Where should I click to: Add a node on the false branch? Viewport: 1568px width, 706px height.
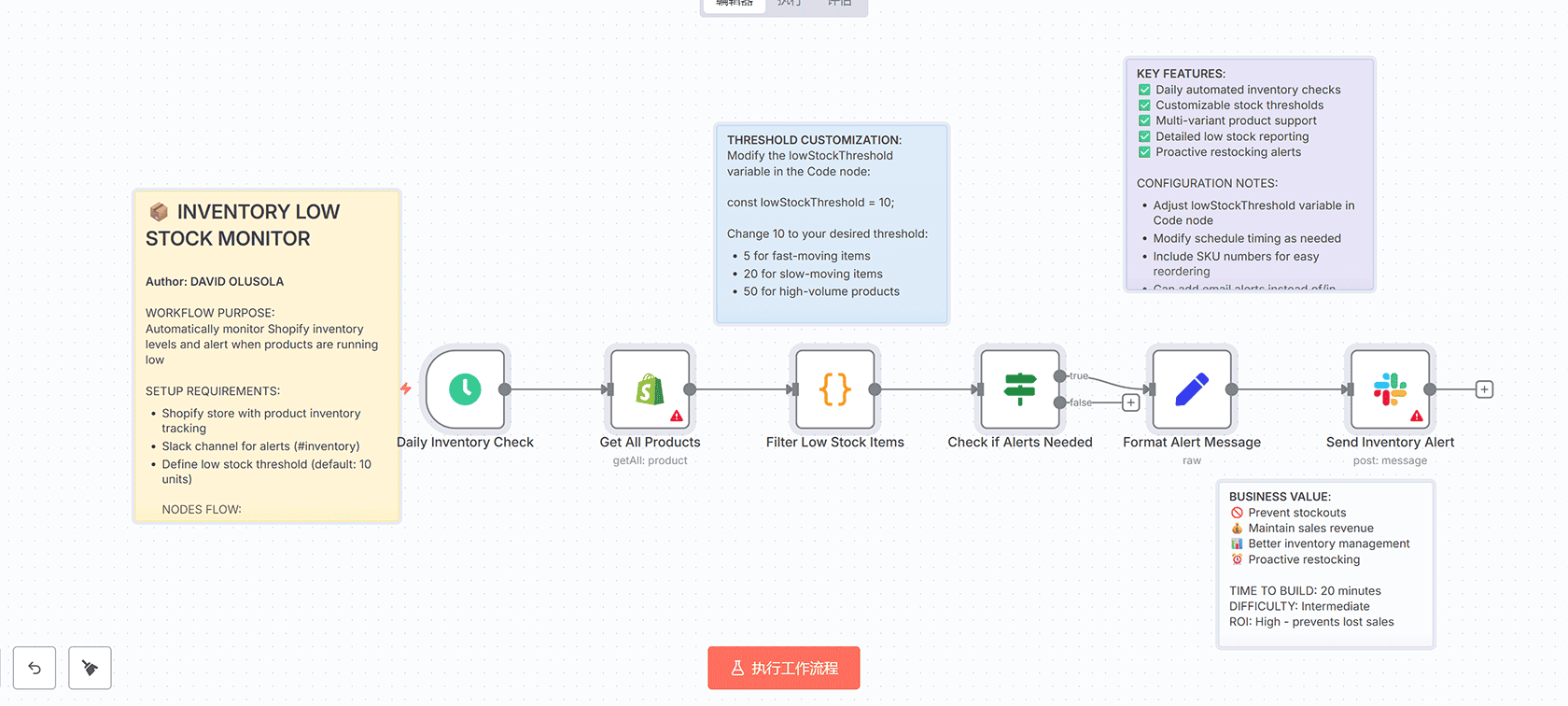1131,402
